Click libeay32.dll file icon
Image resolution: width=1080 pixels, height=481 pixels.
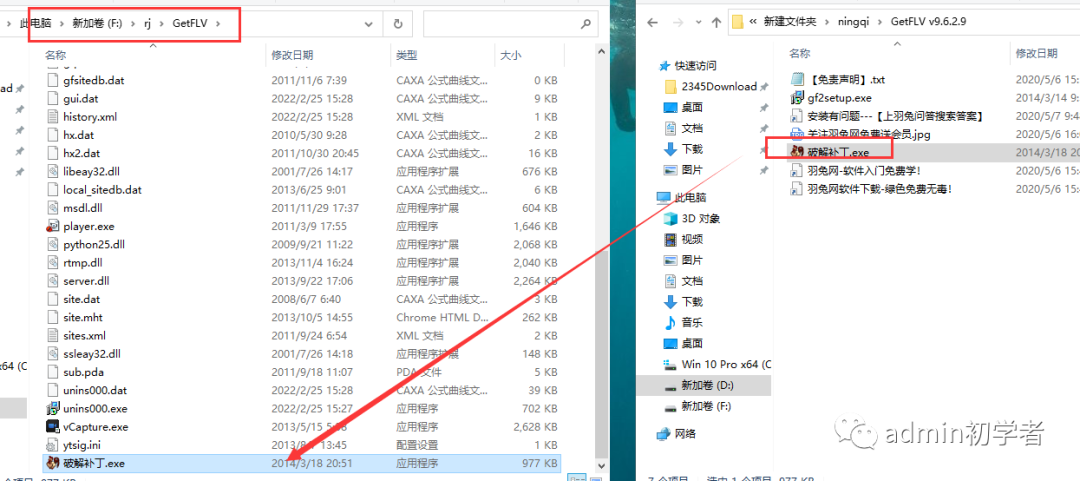click(x=53, y=171)
